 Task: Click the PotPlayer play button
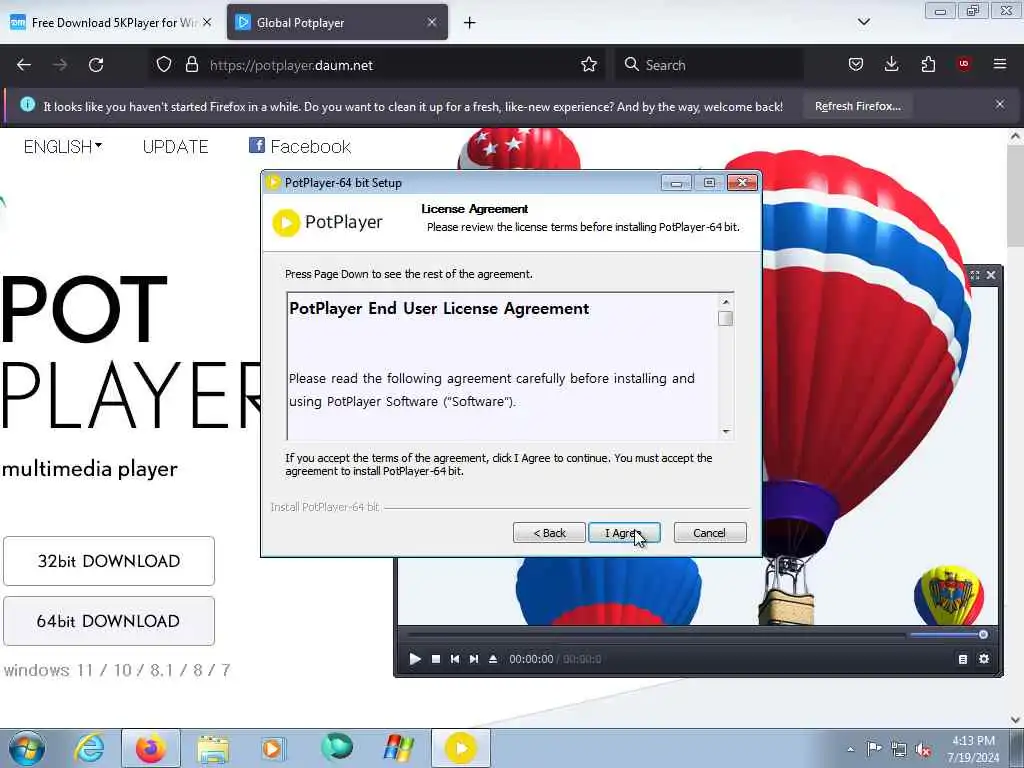pyautogui.click(x=415, y=659)
